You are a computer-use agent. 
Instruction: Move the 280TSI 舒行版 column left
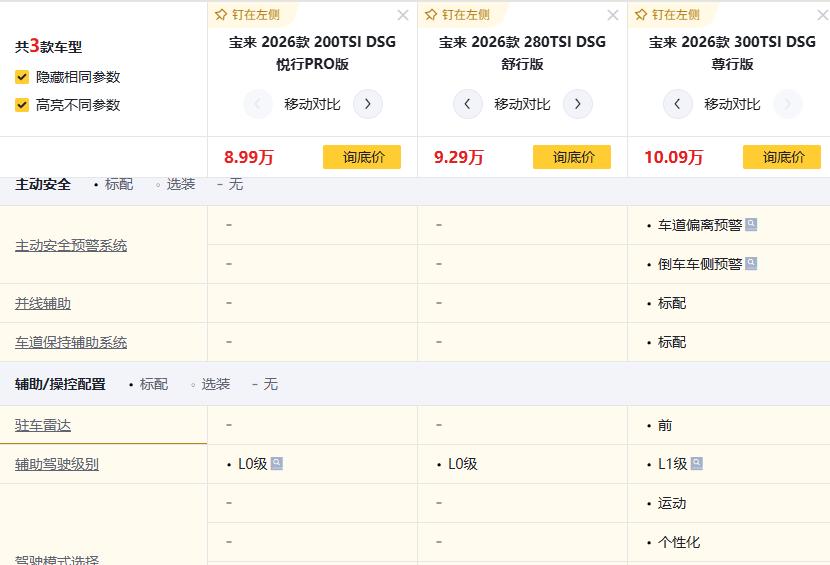coord(468,104)
